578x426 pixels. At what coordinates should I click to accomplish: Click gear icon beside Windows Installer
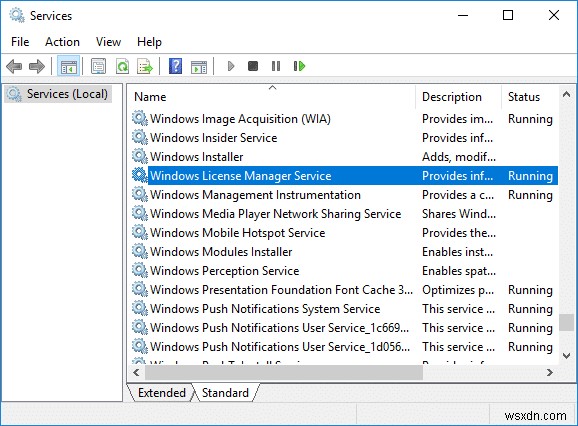pyautogui.click(x=140, y=156)
